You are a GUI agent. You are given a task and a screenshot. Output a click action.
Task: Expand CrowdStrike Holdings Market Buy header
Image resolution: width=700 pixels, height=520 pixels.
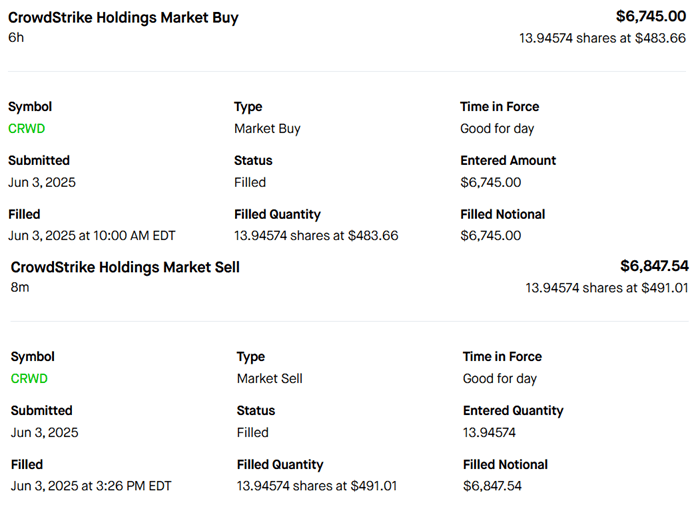click(123, 17)
